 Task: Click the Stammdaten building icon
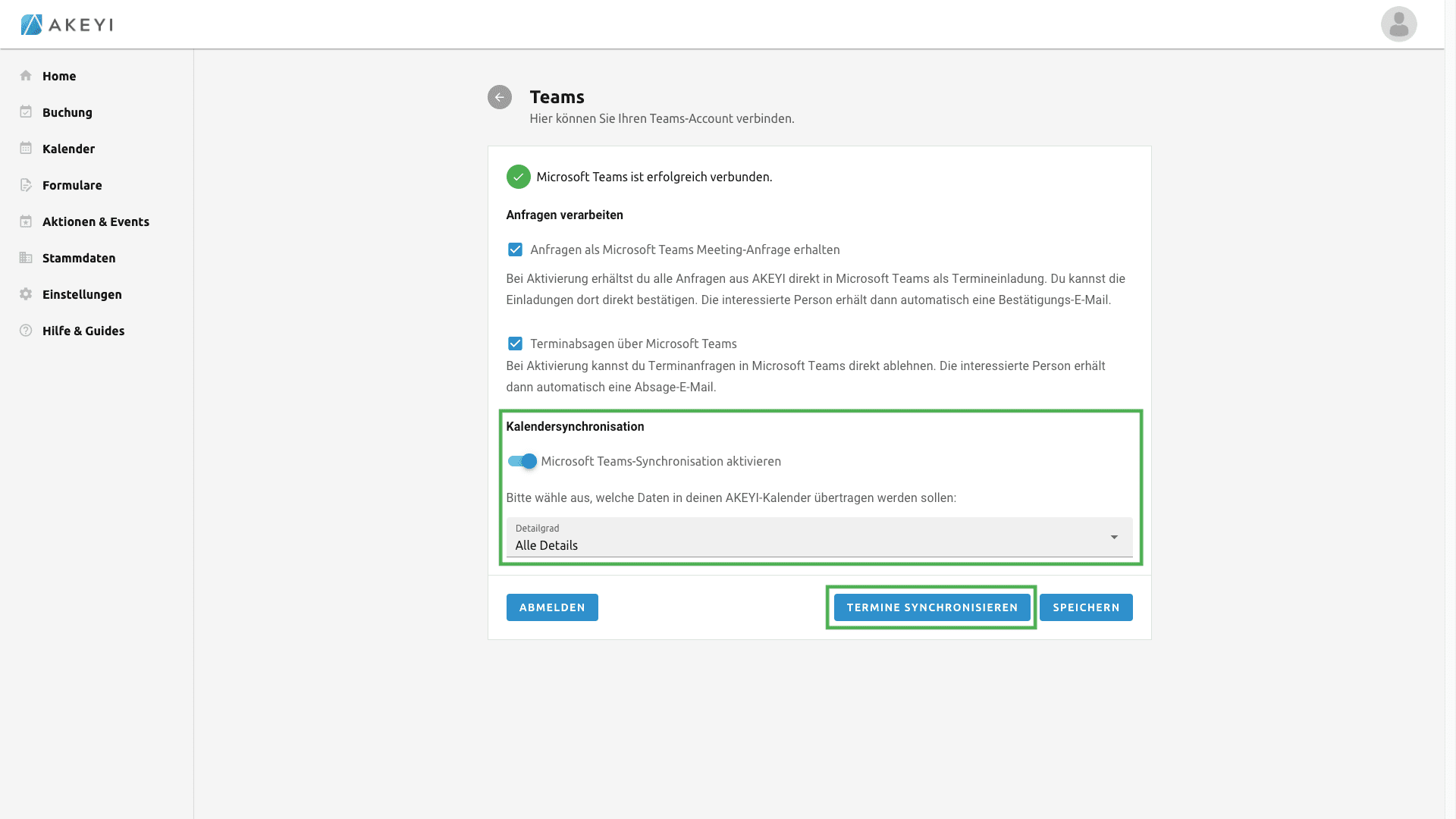[x=26, y=258]
